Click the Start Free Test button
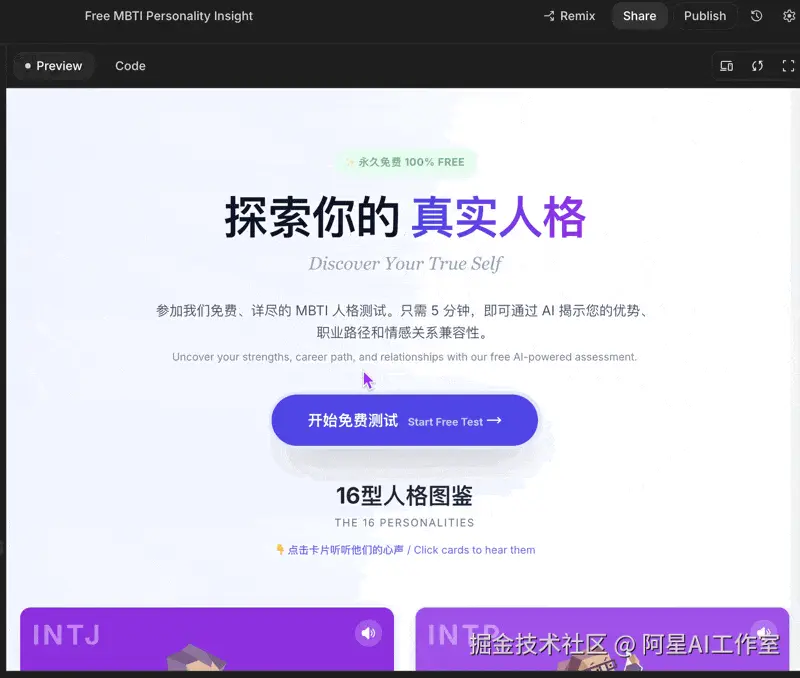The image size is (800, 678). tap(405, 420)
